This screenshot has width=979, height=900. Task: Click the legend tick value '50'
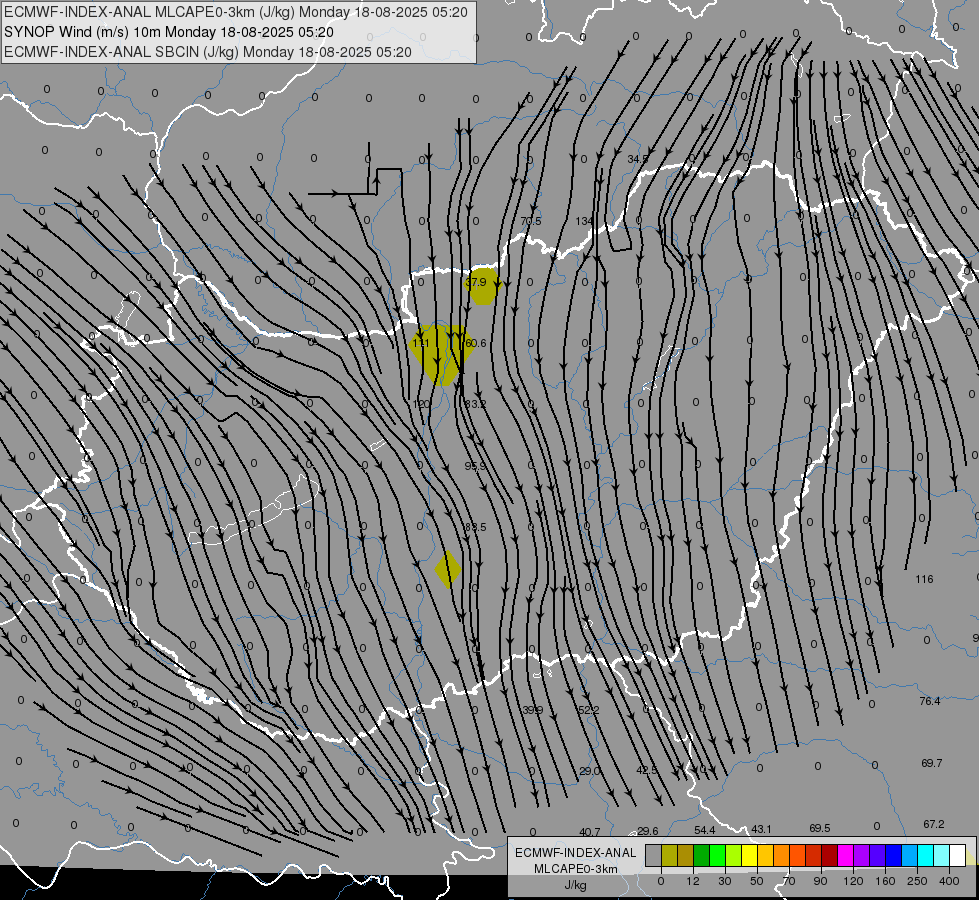point(757,881)
